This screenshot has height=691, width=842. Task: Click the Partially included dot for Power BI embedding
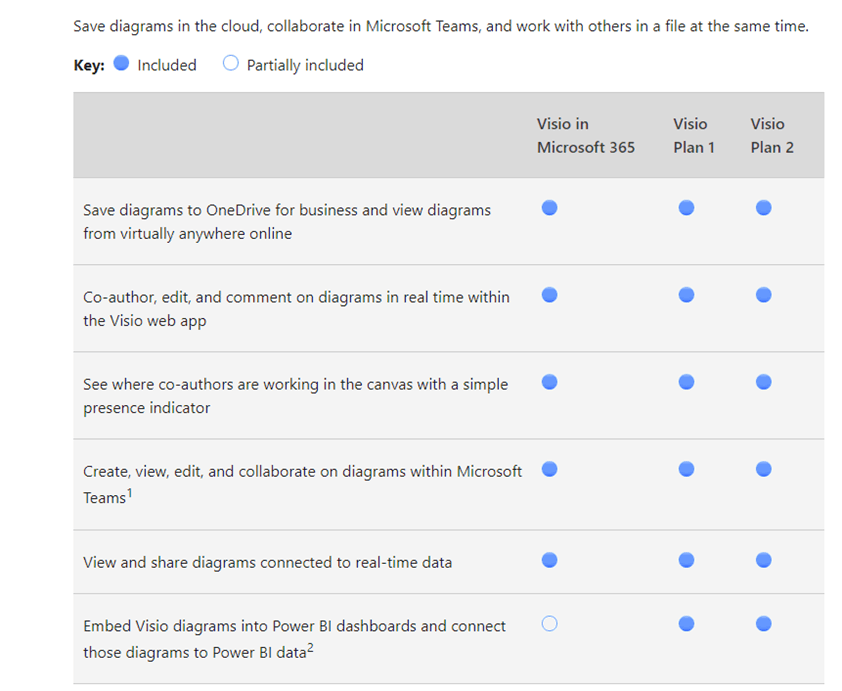pyautogui.click(x=549, y=623)
